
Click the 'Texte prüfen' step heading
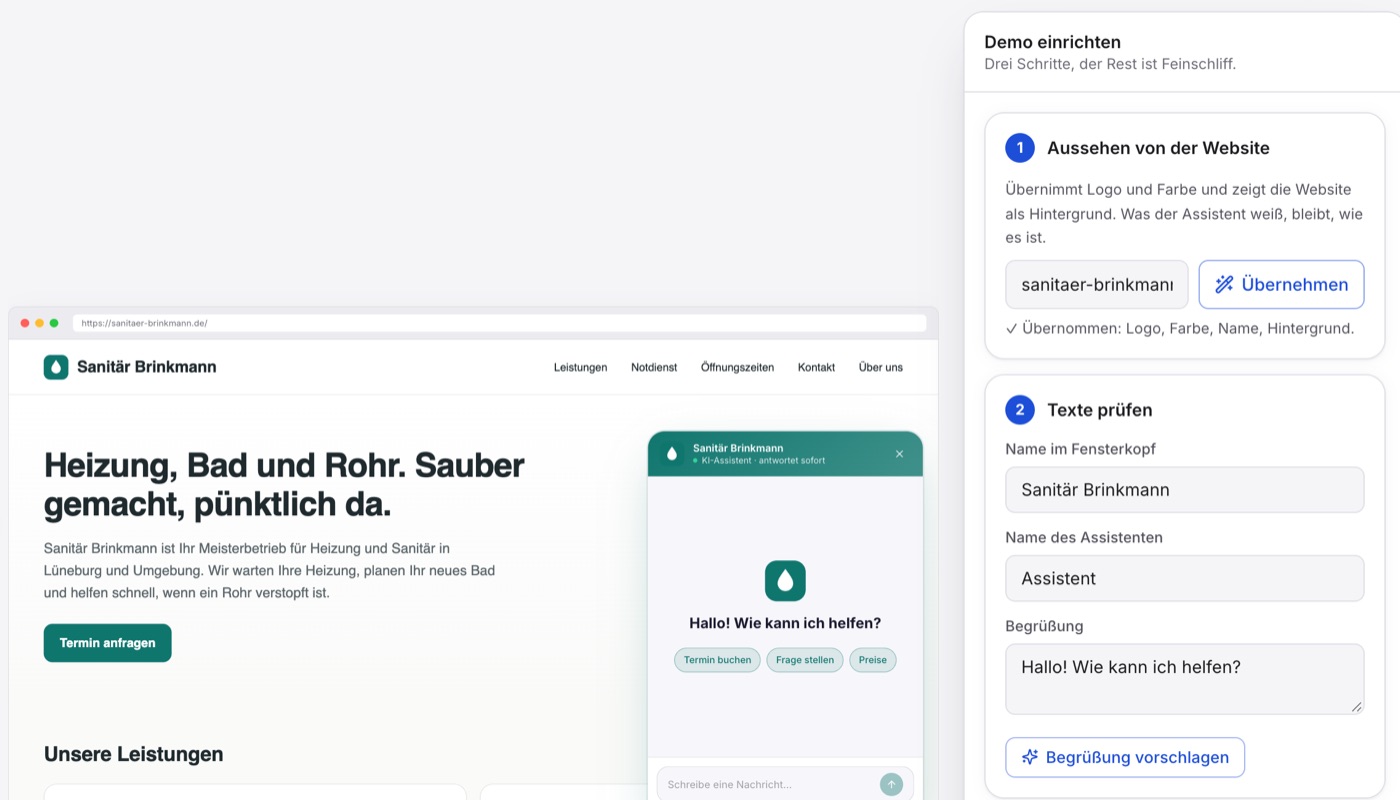[x=1100, y=410]
